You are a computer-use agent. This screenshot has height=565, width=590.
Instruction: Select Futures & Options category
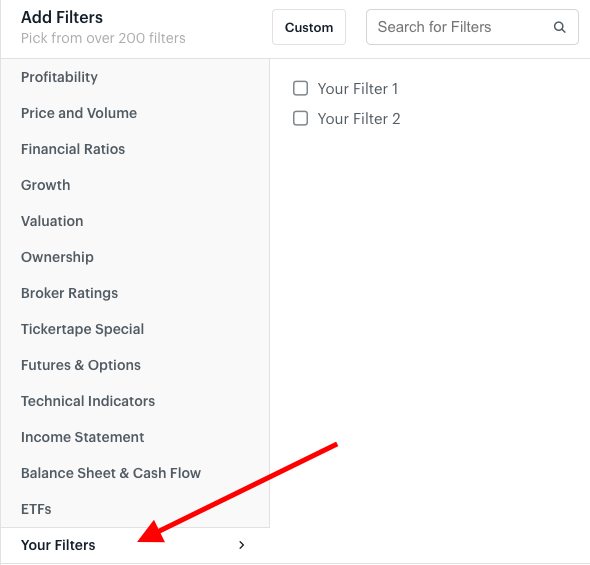pos(81,365)
